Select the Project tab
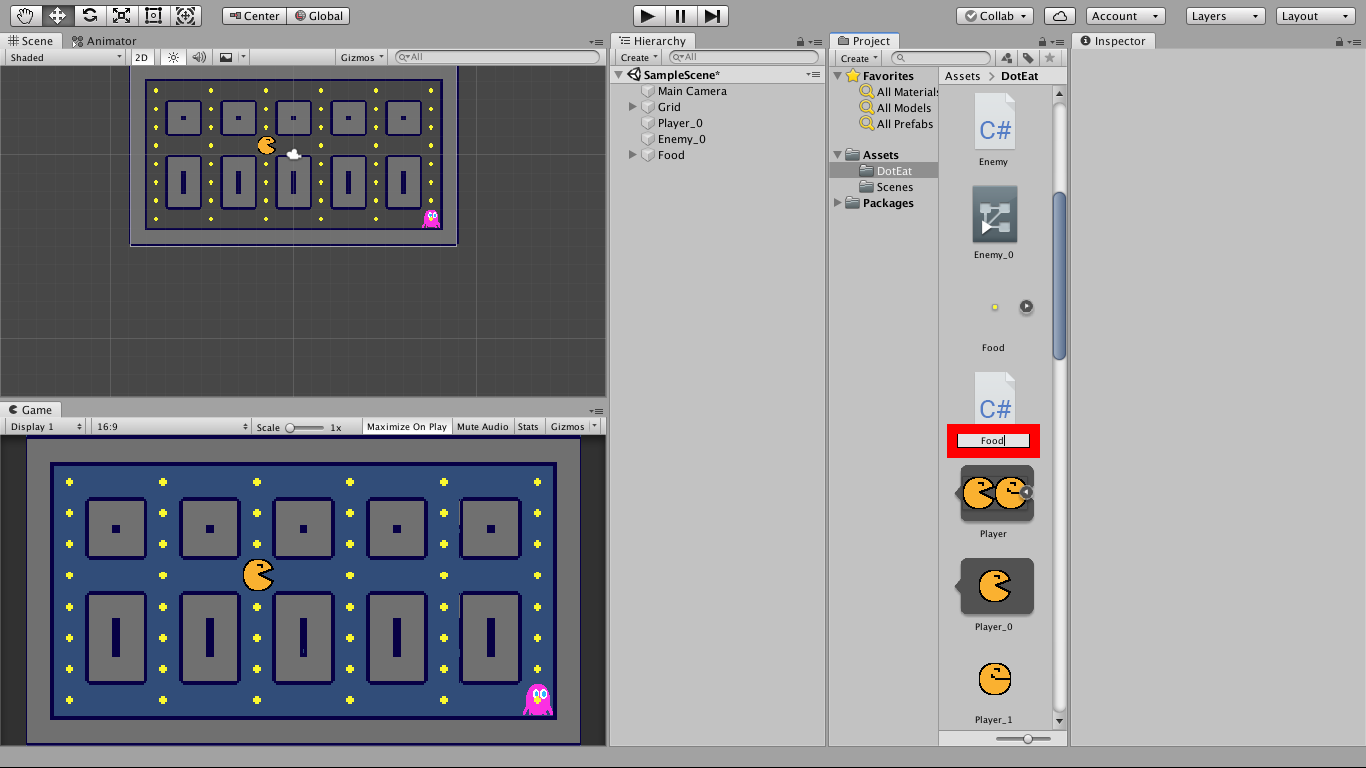 (x=865, y=41)
